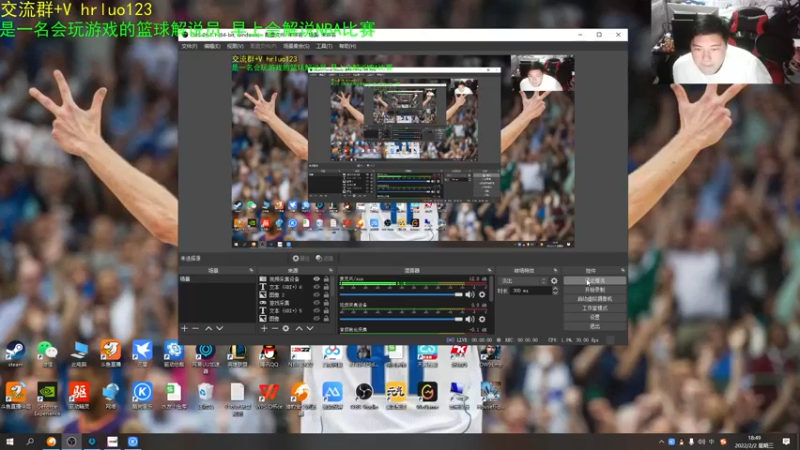Open the WeChat desktop shortcut
Screen dimensions: 800x450
47,353
